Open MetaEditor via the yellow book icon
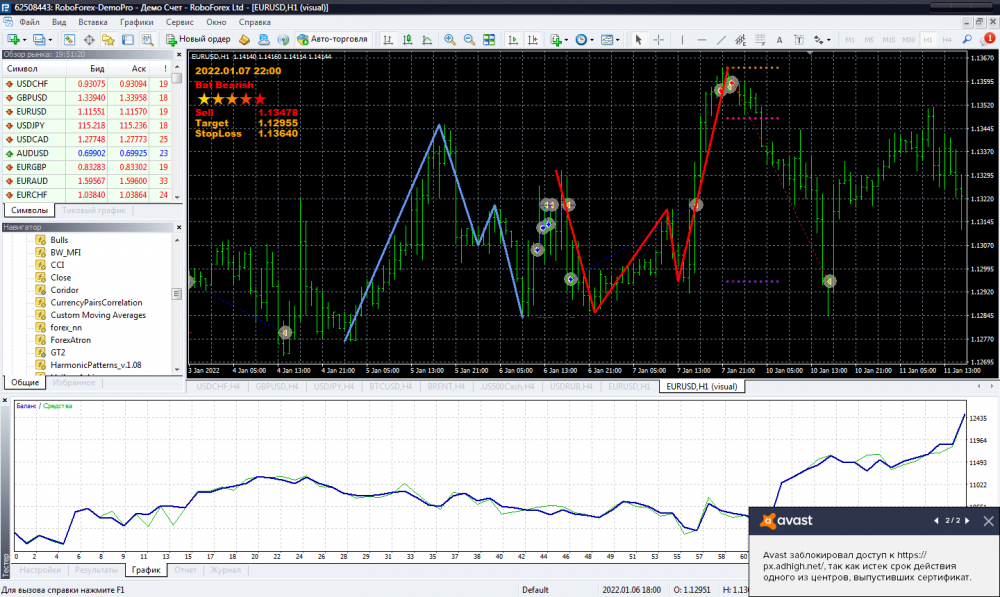This screenshot has height=597, width=1000. click(x=244, y=40)
